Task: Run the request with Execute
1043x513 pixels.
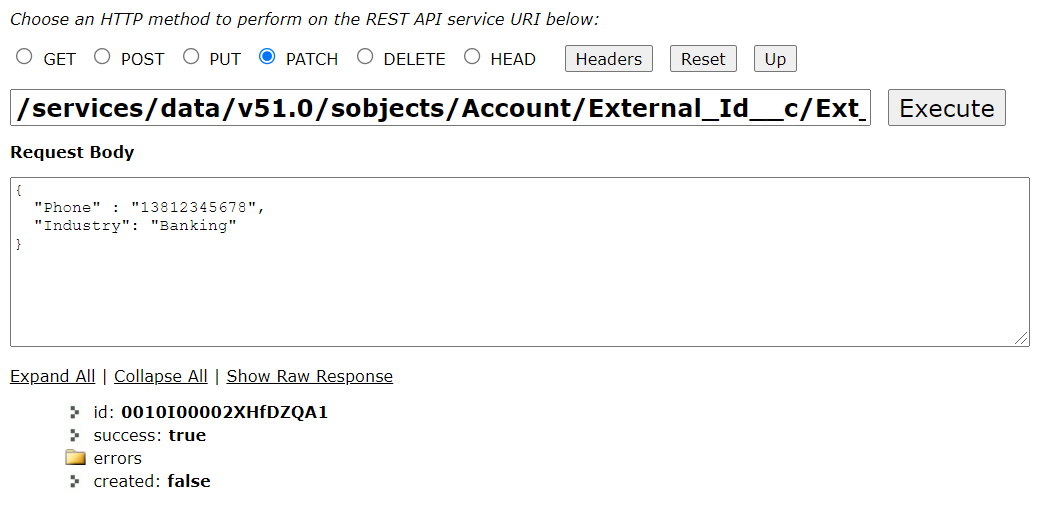Action: [947, 108]
